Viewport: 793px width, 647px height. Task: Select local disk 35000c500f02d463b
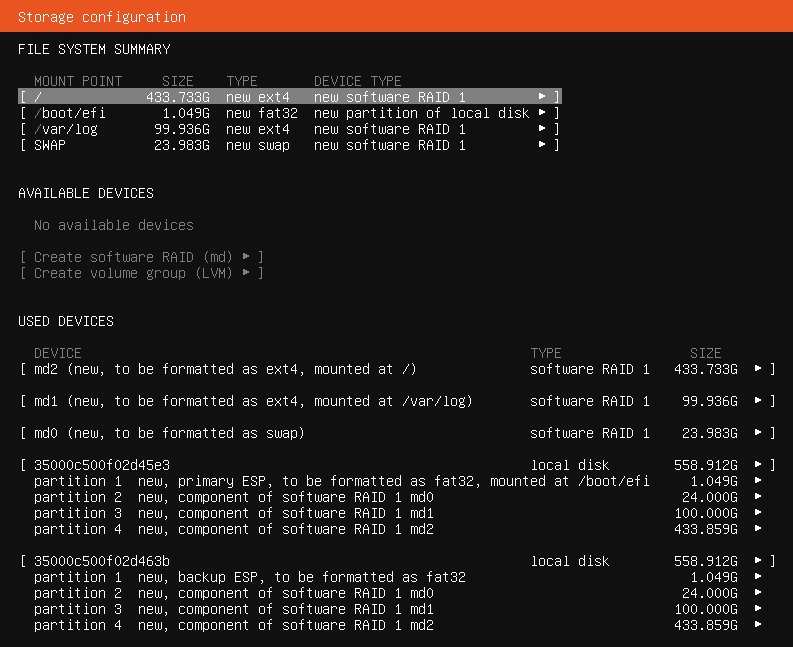tap(396, 561)
